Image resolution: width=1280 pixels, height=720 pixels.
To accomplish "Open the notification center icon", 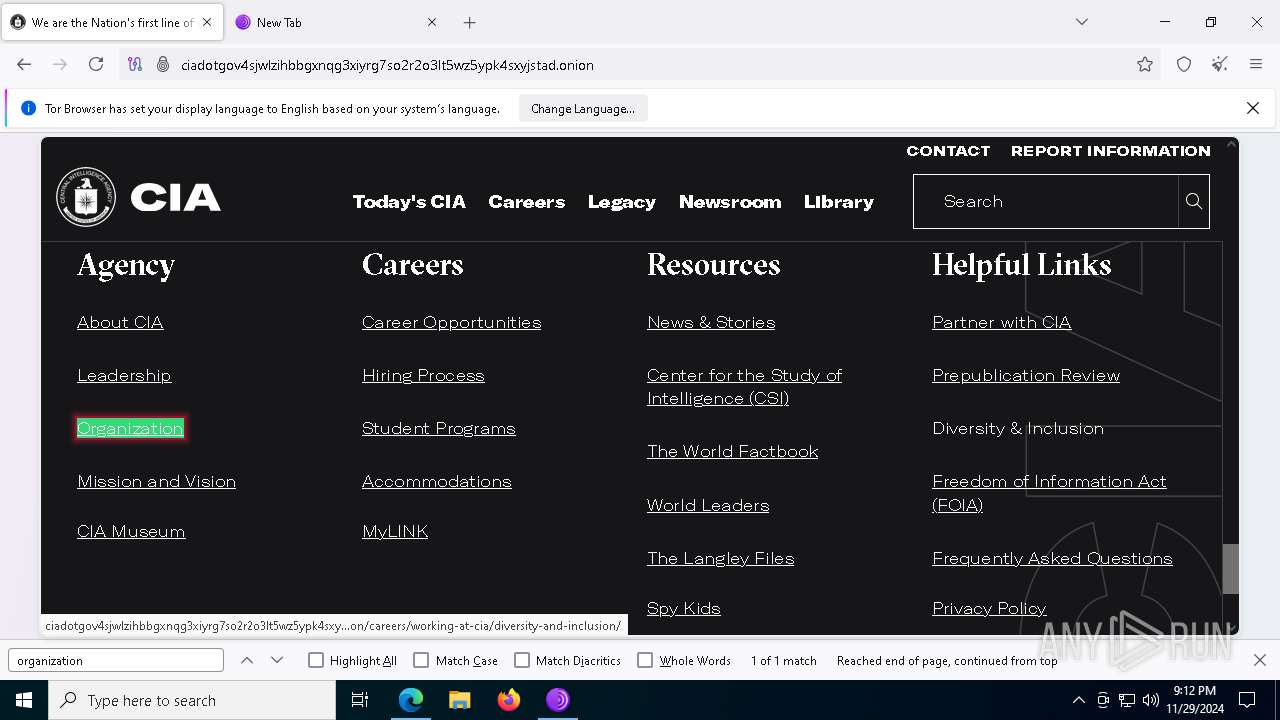I will (1247, 700).
